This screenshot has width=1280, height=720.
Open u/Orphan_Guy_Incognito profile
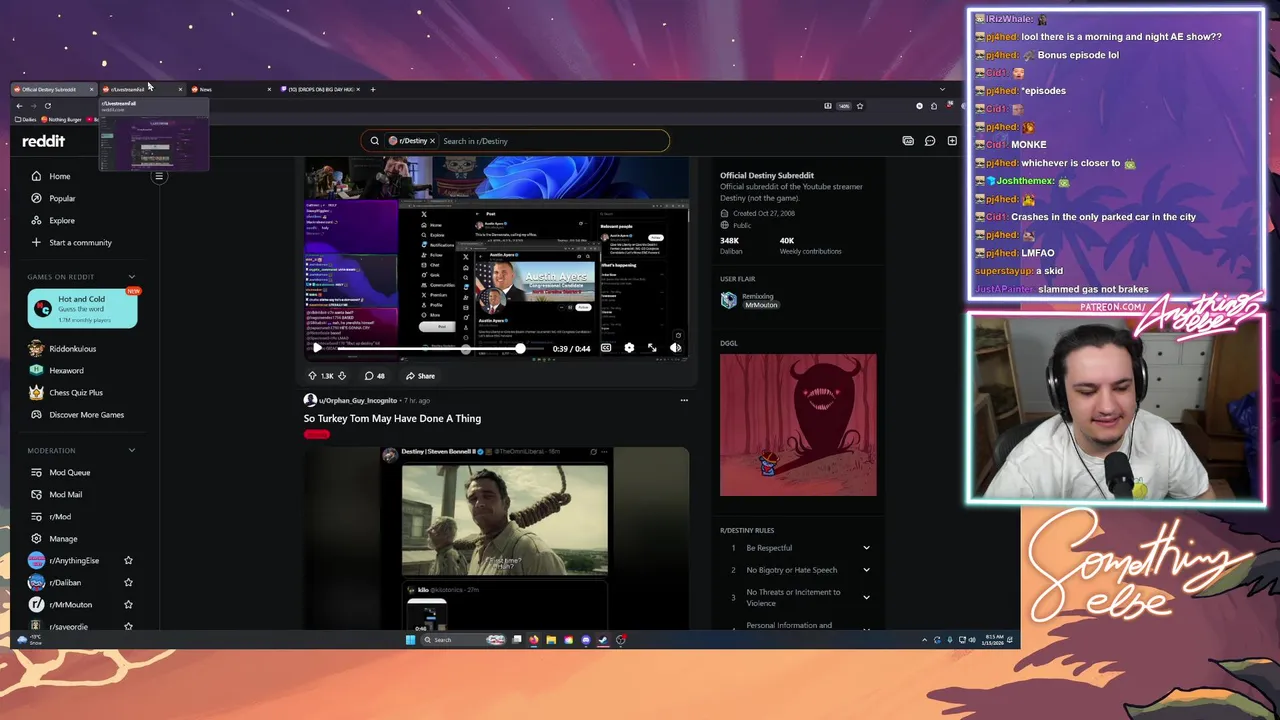tap(357, 400)
